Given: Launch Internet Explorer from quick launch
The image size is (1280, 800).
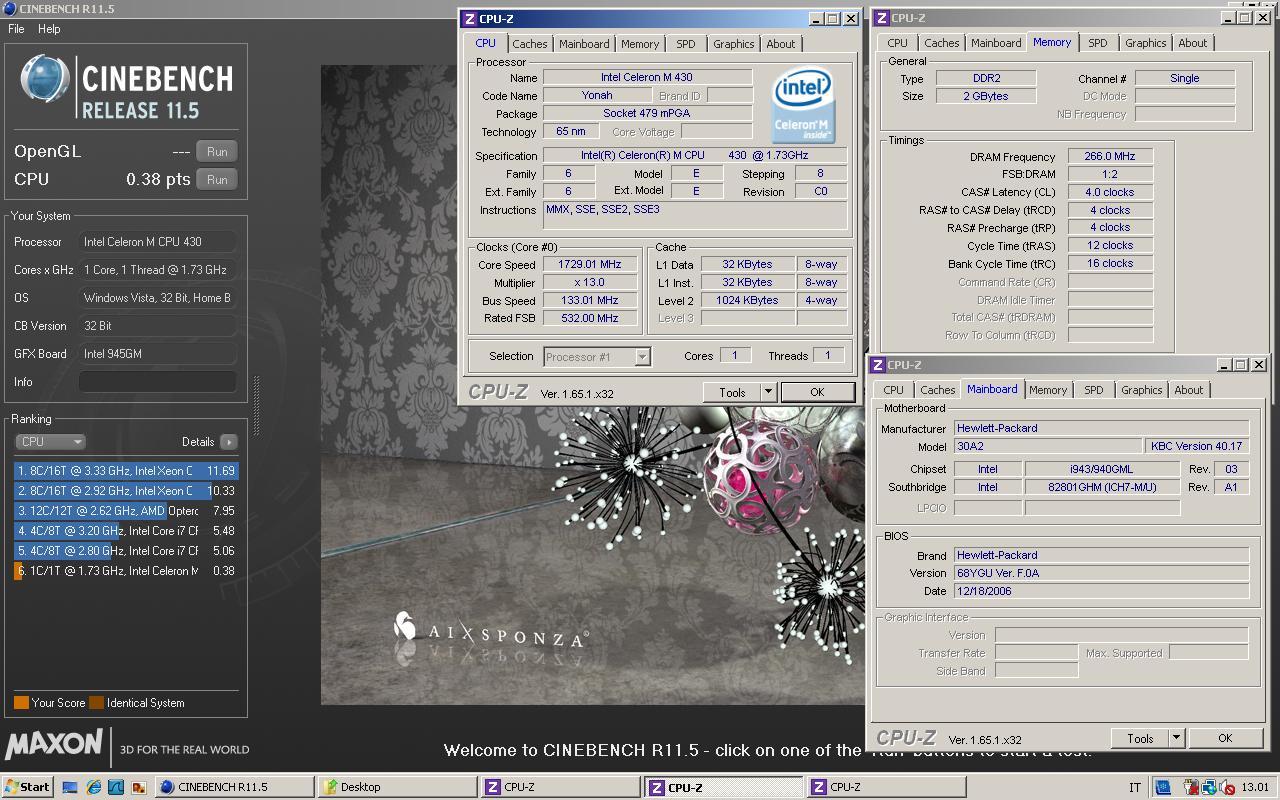Looking at the screenshot, I should pos(93,787).
